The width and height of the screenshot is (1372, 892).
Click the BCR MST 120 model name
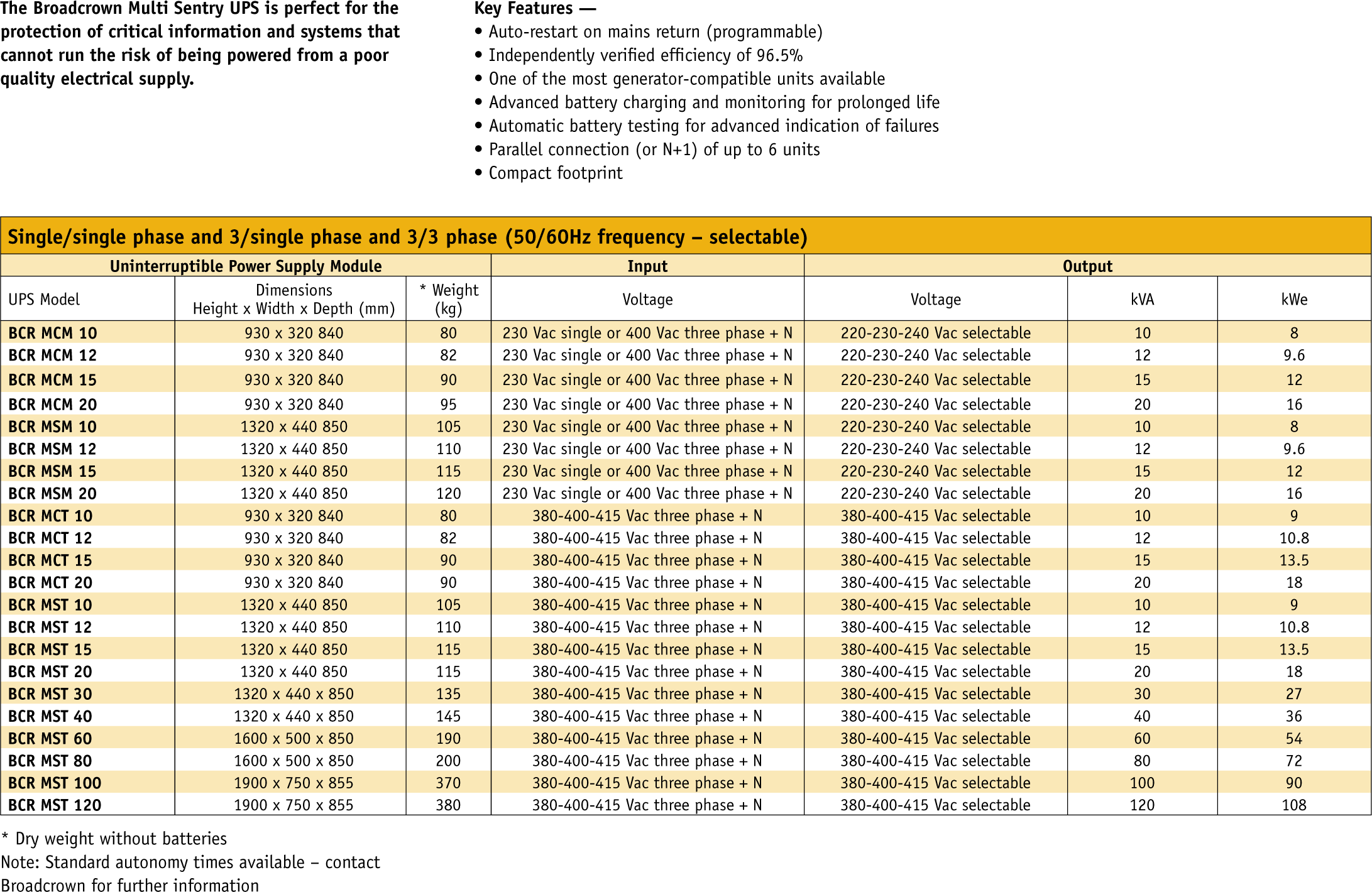[55, 805]
